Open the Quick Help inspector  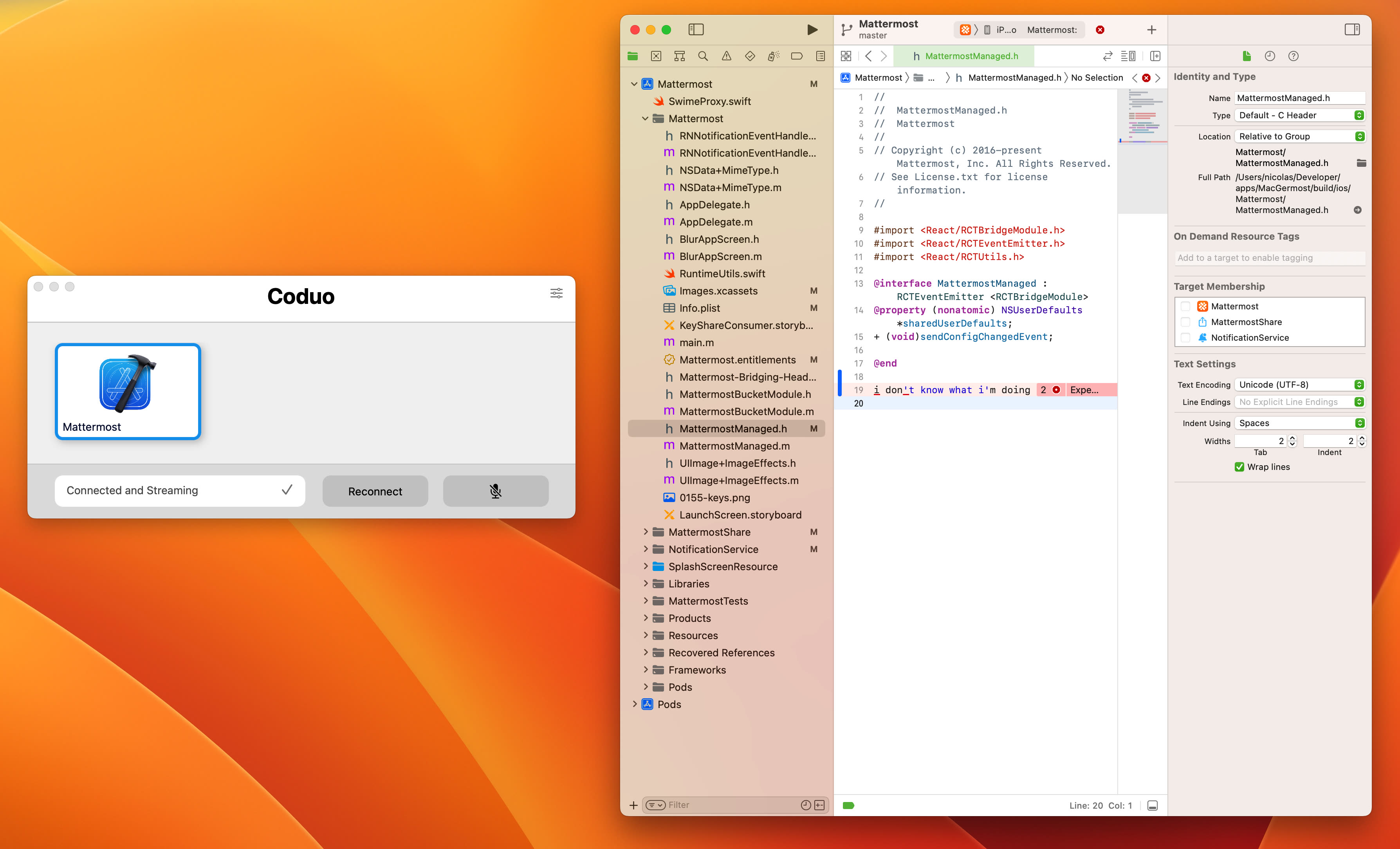click(1294, 56)
